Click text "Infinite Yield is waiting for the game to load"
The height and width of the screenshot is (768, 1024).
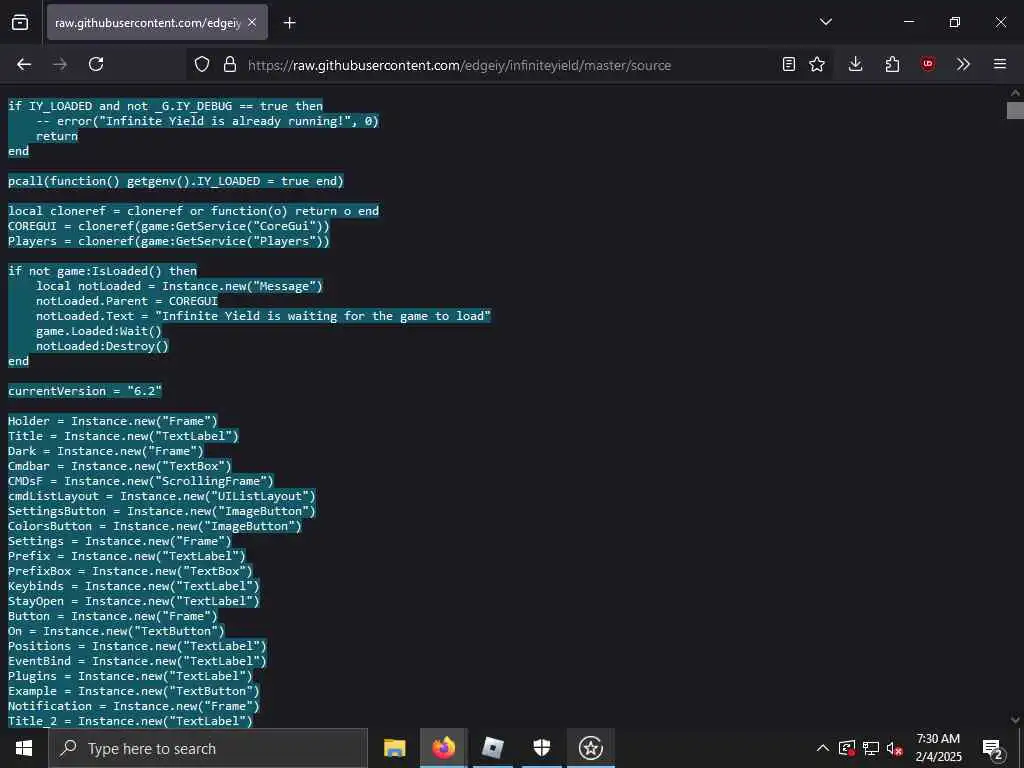point(323,316)
